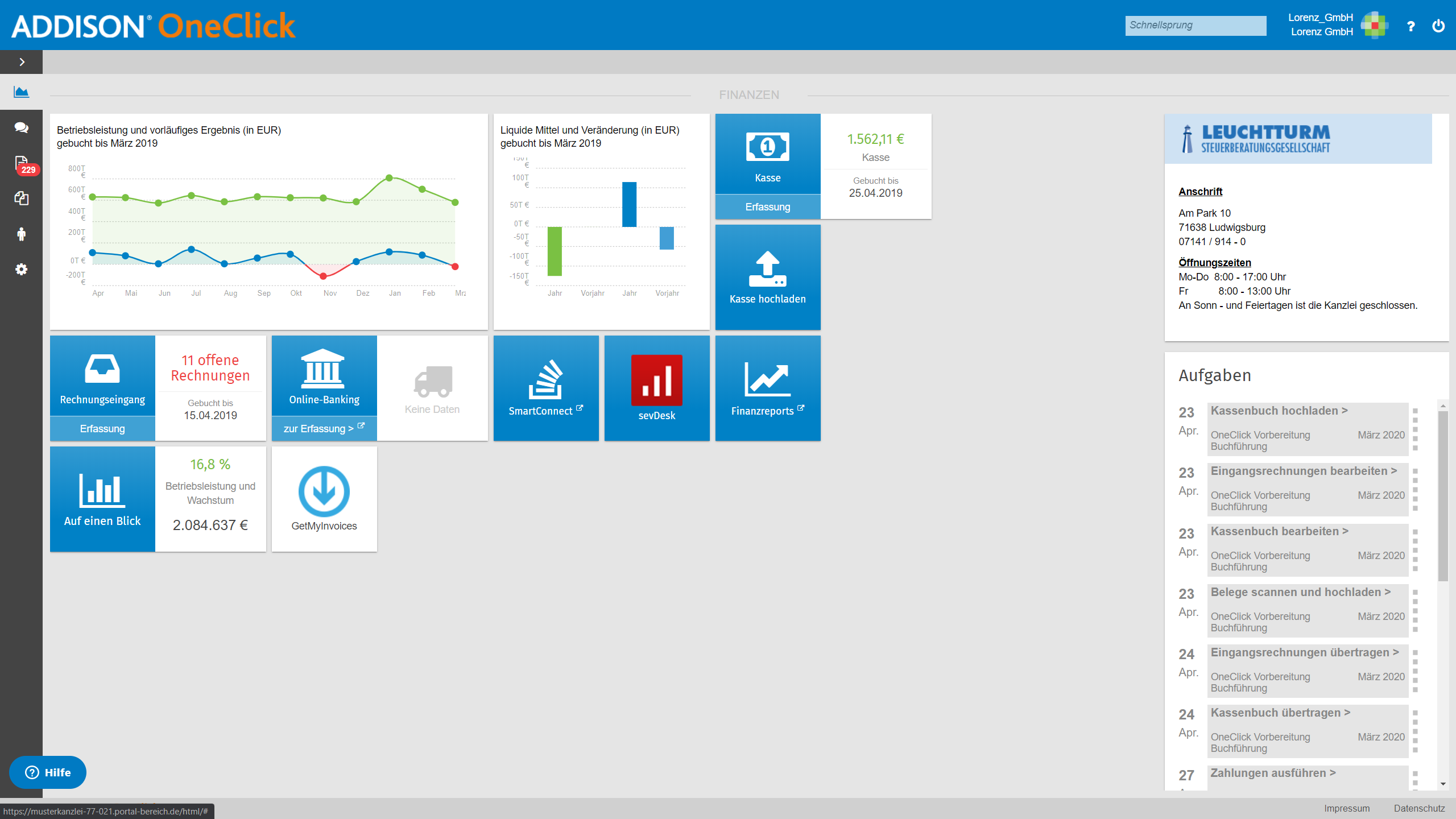The width and height of the screenshot is (1456, 819).
Task: Click the Aufgaben scrollbar down arrow
Action: (1443, 784)
